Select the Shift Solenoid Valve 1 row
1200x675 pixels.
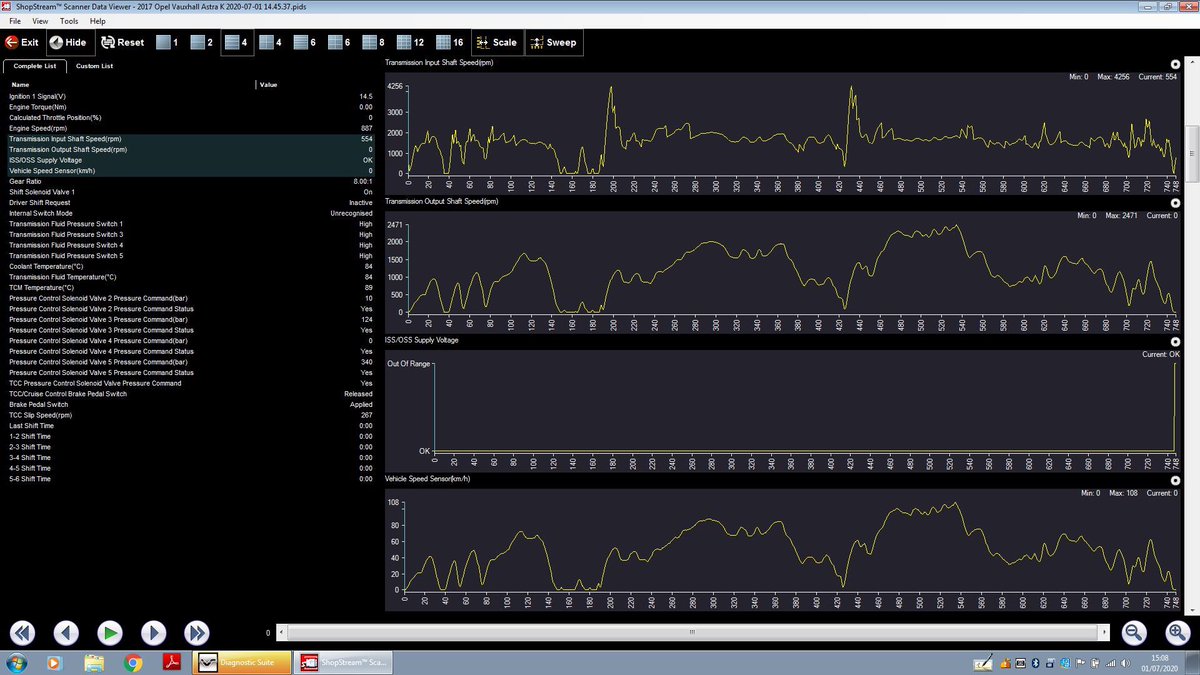coord(190,192)
